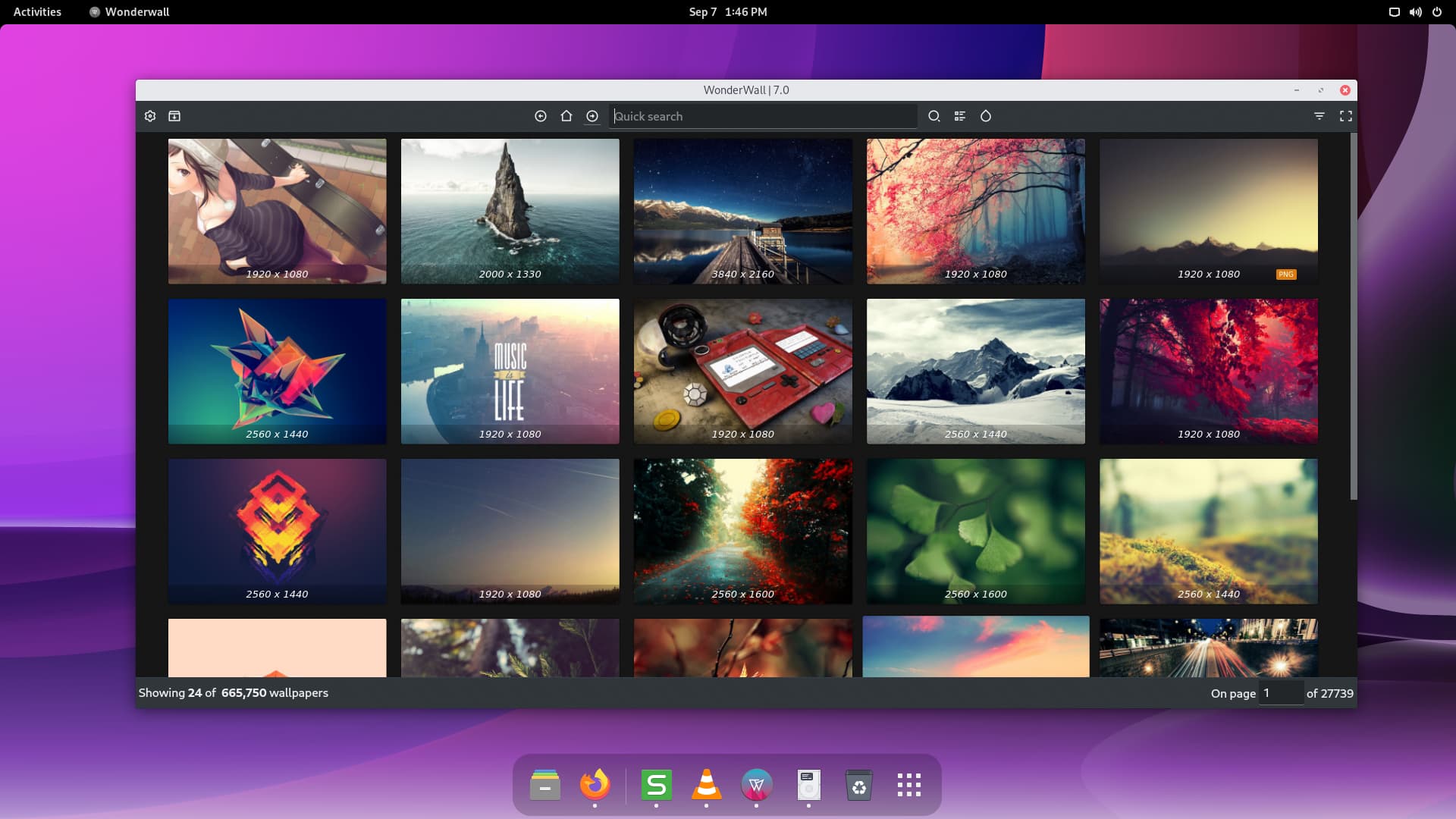This screenshot has height=819, width=1456.
Task: Select the rocky sea island wallpaper
Action: tap(510, 211)
